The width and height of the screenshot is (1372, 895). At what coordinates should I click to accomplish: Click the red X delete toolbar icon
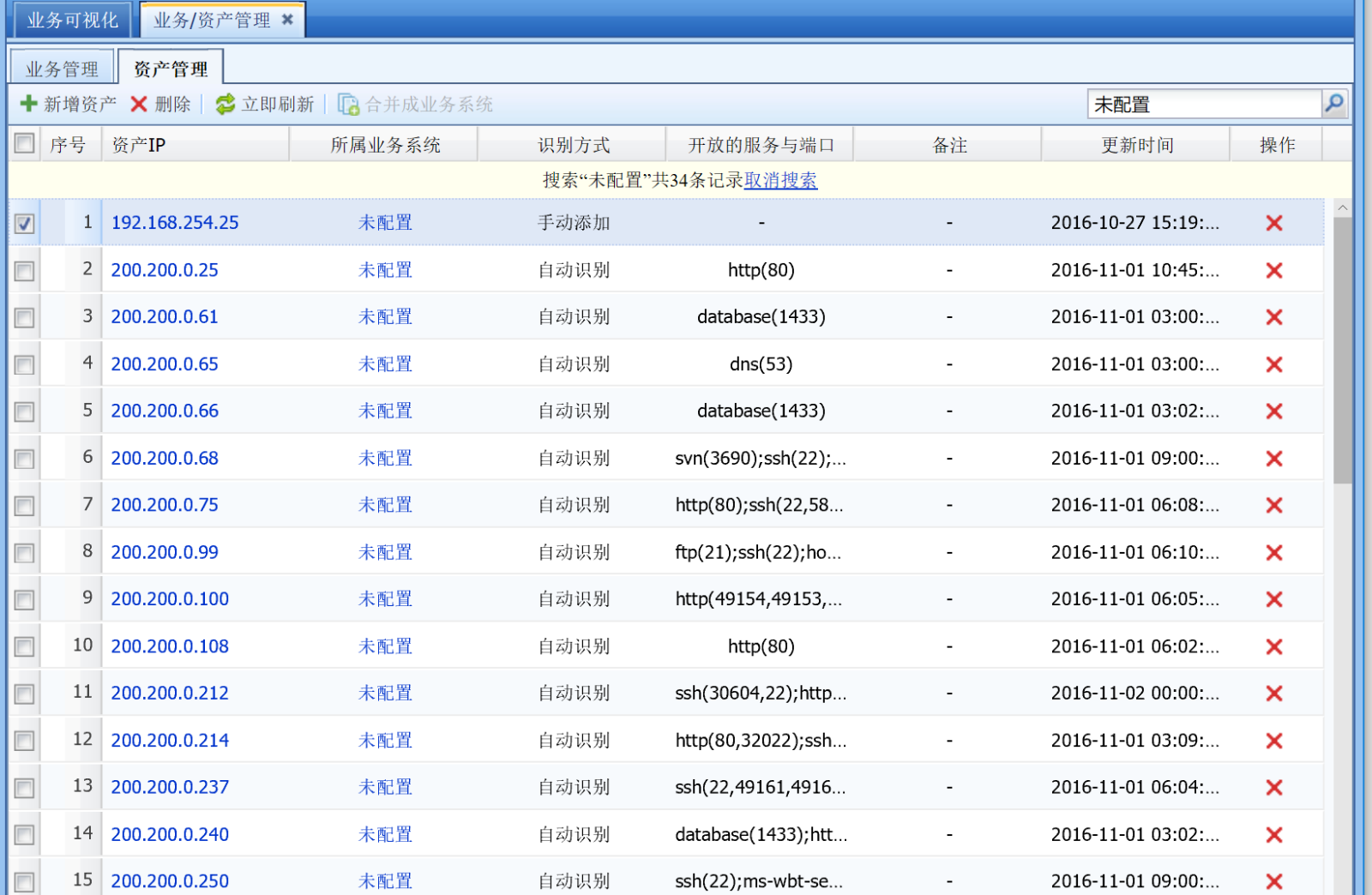(139, 104)
